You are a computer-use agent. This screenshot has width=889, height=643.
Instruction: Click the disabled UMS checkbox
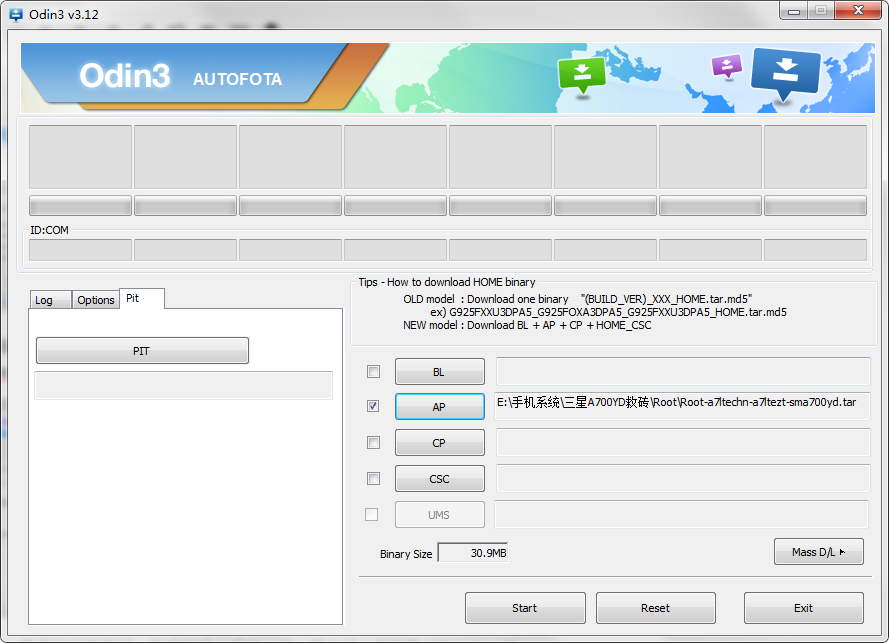[371, 514]
